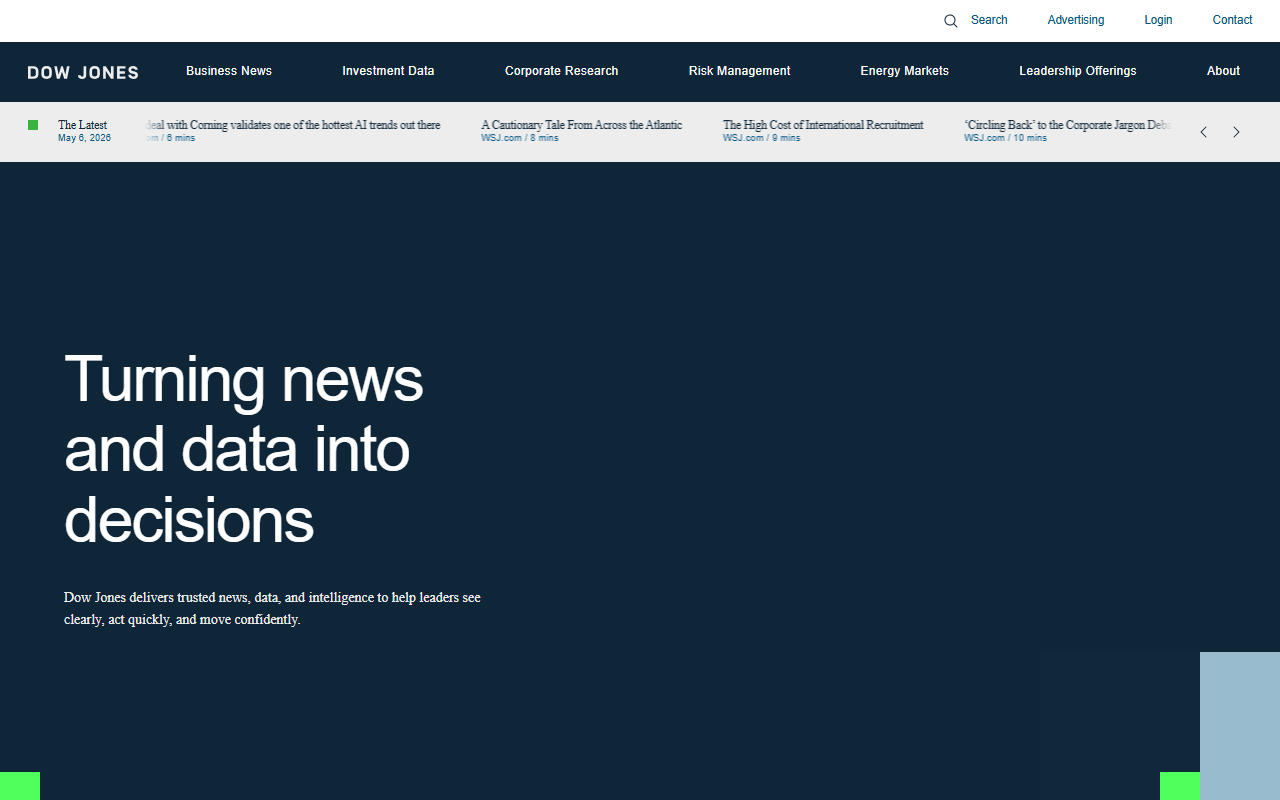The width and height of the screenshot is (1280, 800).
Task: Open the 'Circling Back' corporate jargon article
Action: pyautogui.click(x=1068, y=125)
